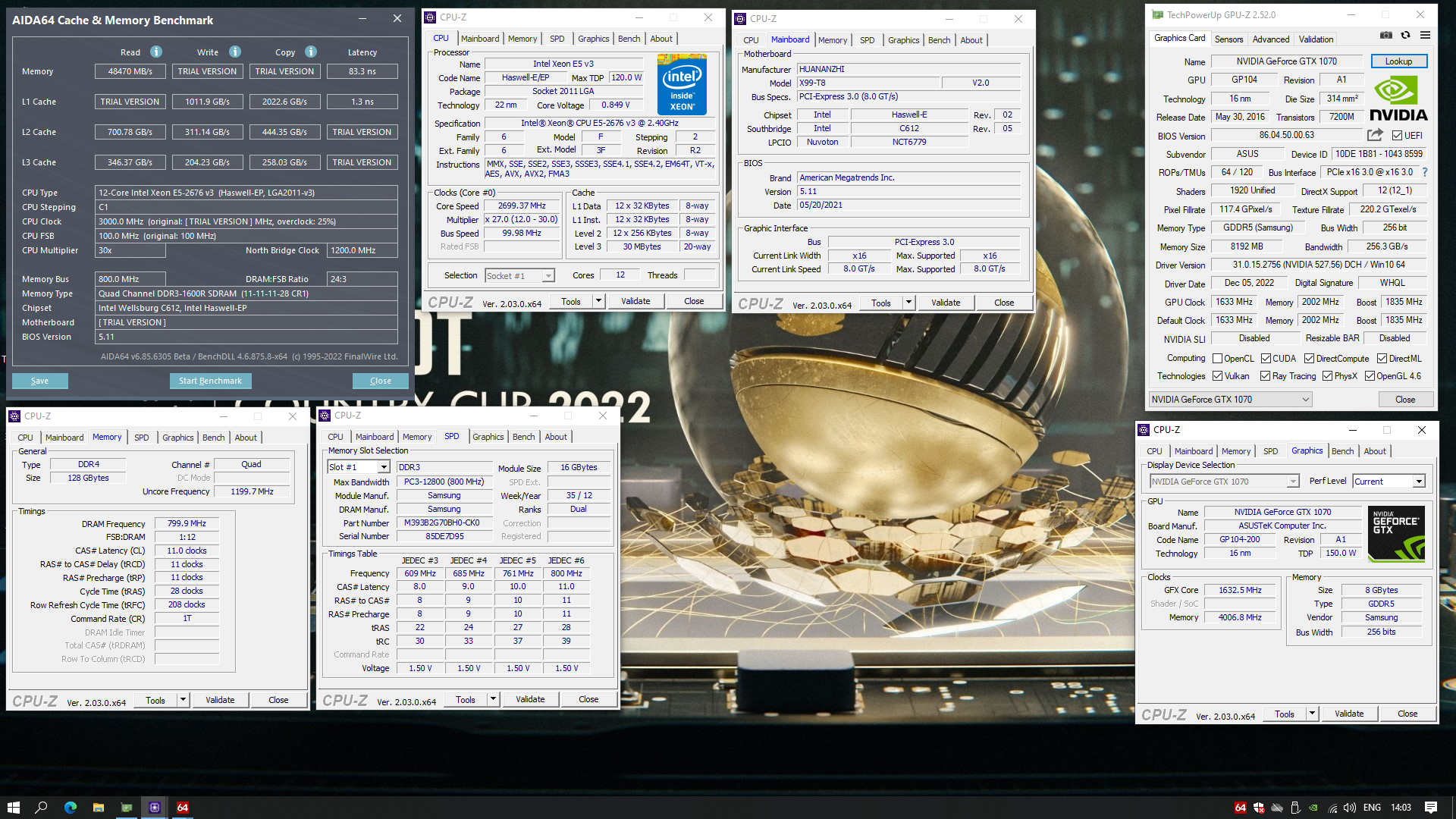Viewport: 1456px width, 819px height.
Task: Toggle the Ray Tracing checkbox
Action: [x=1265, y=376]
